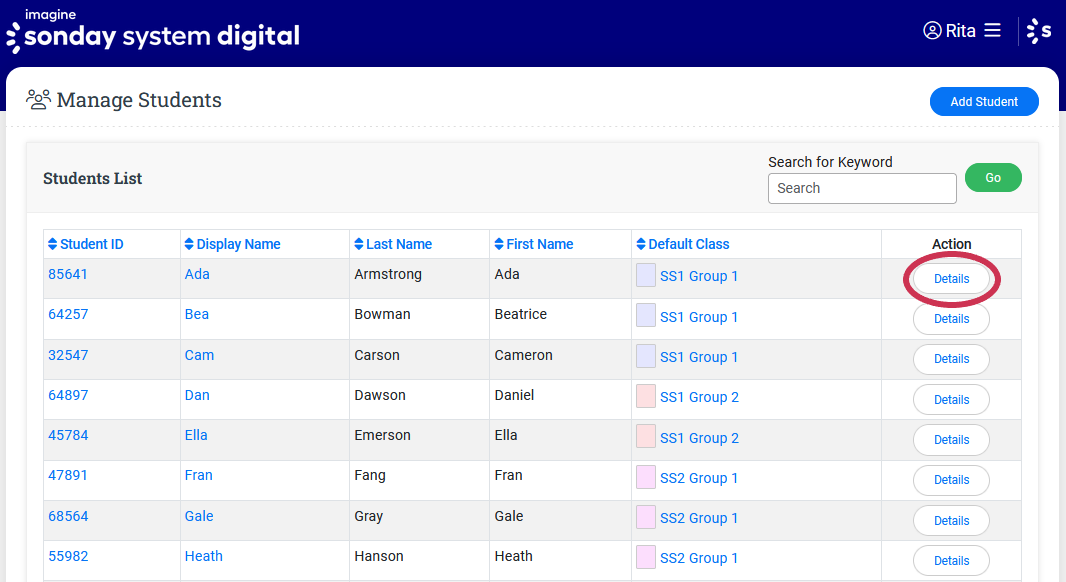Open Details for Daniel Dawson
Screen dimensions: 1066x582
click(951, 400)
